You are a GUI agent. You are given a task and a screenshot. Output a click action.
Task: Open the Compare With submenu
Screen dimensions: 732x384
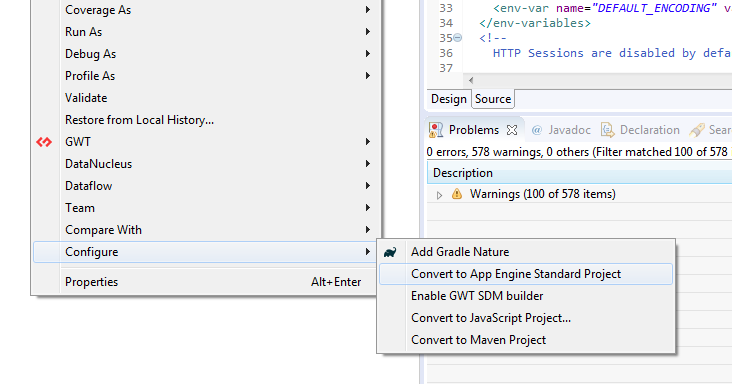coord(205,230)
